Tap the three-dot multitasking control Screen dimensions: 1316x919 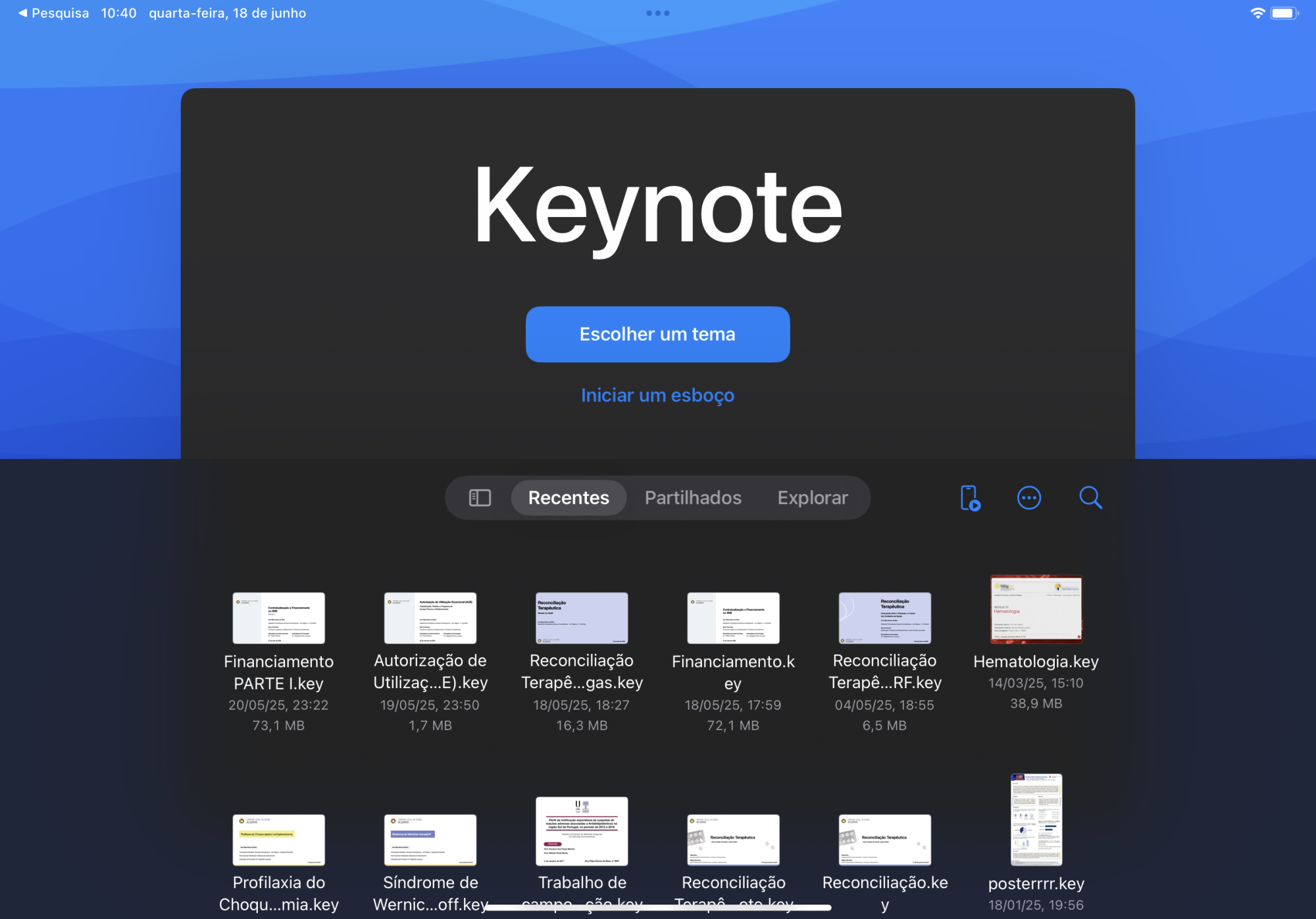pyautogui.click(x=658, y=13)
